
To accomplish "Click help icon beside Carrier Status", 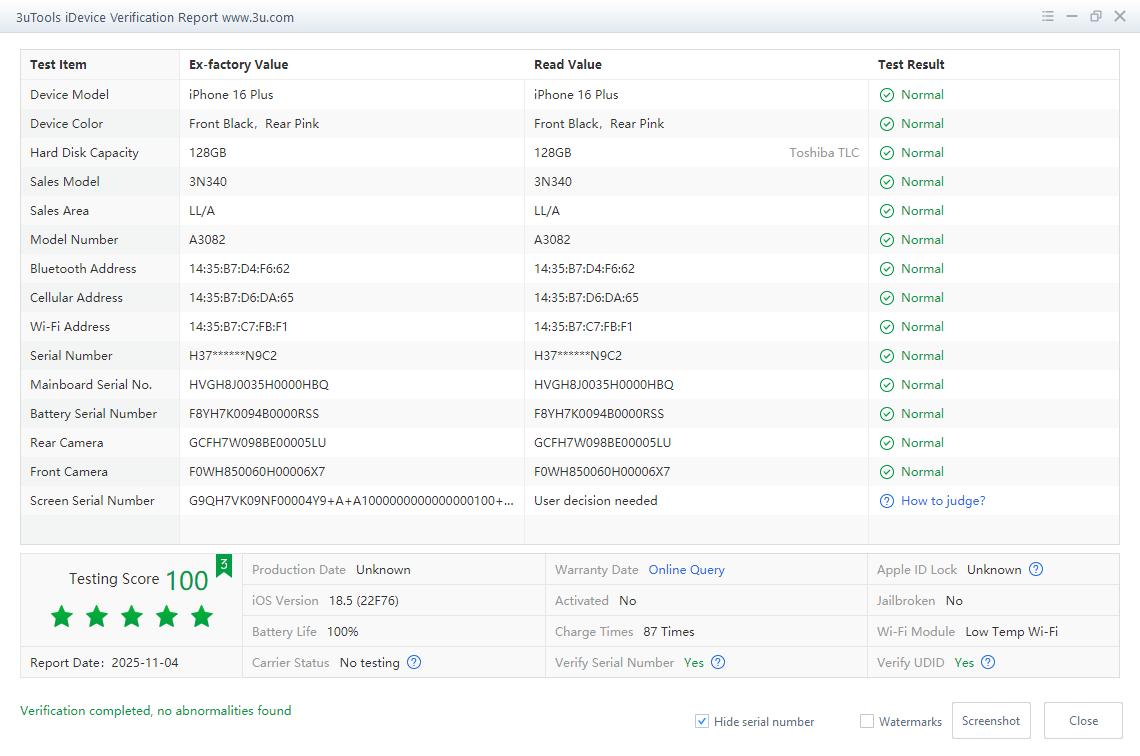I will [414, 662].
